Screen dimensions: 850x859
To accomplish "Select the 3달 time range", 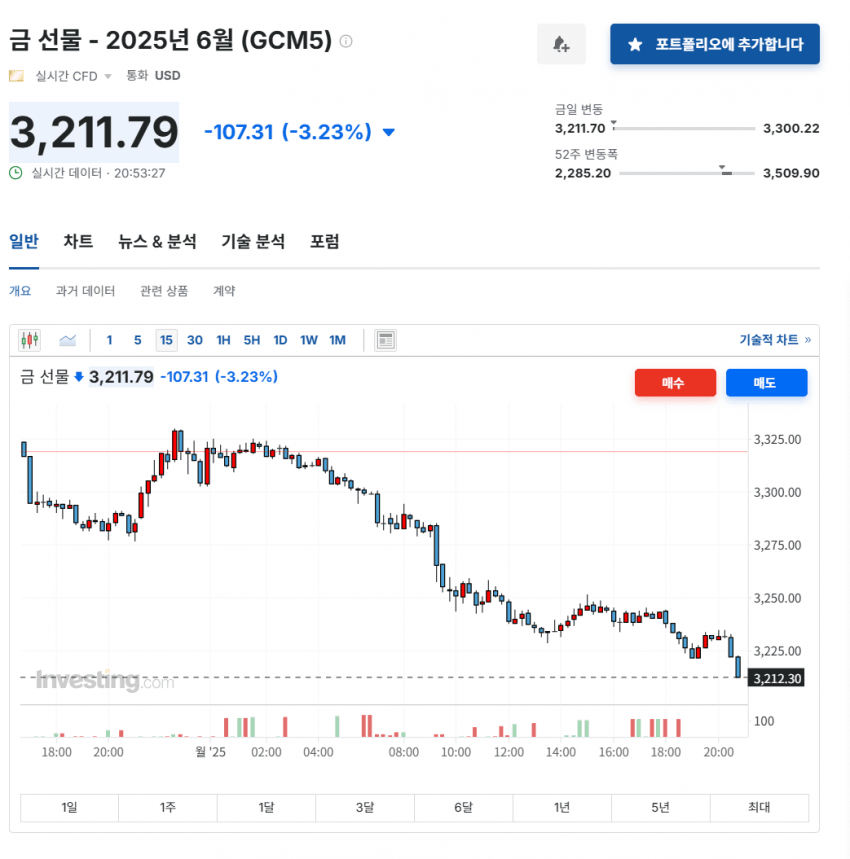I will 364,808.
